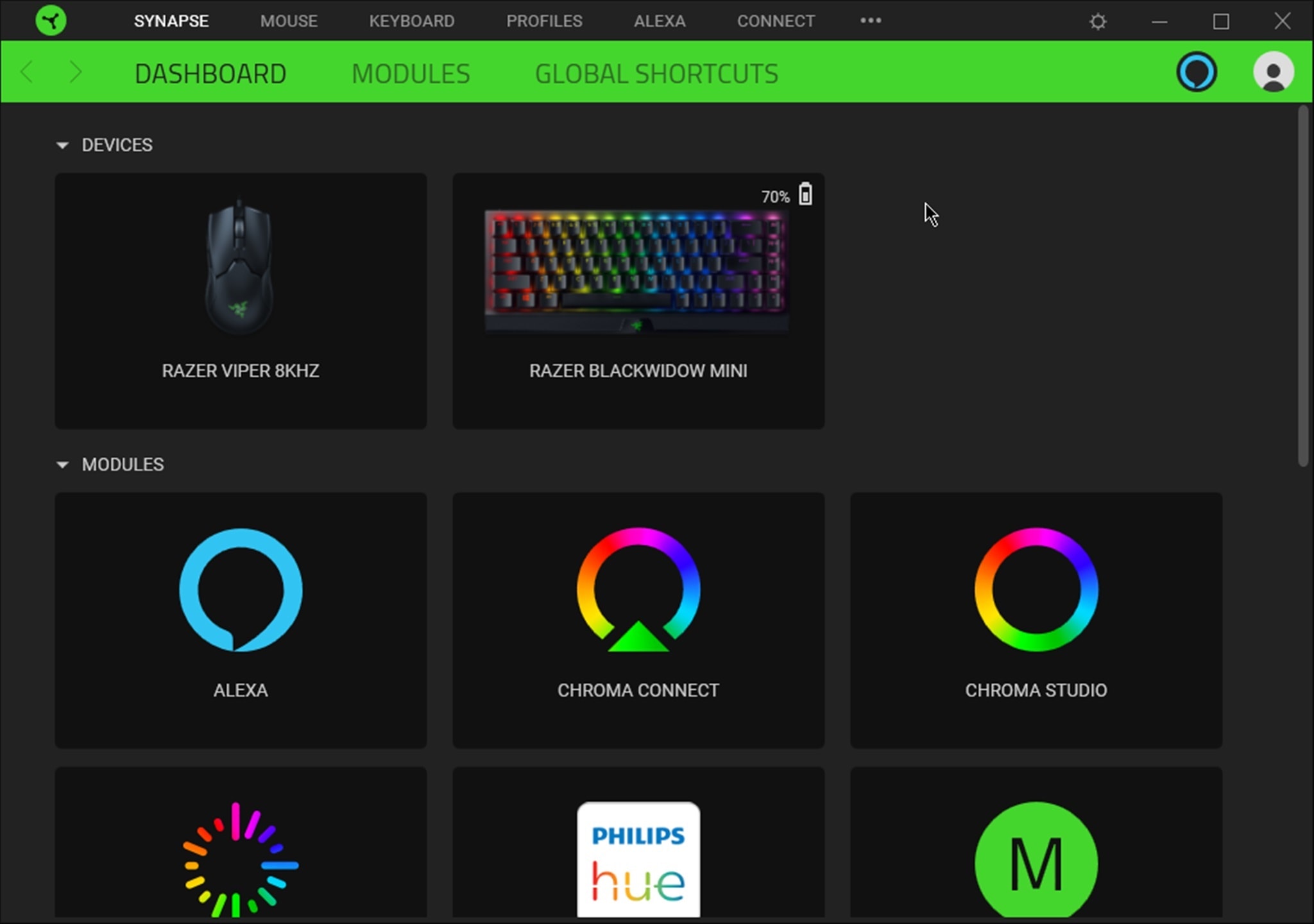Open the Global Shortcuts subtab
The height and width of the screenshot is (924, 1314).
[x=656, y=74]
